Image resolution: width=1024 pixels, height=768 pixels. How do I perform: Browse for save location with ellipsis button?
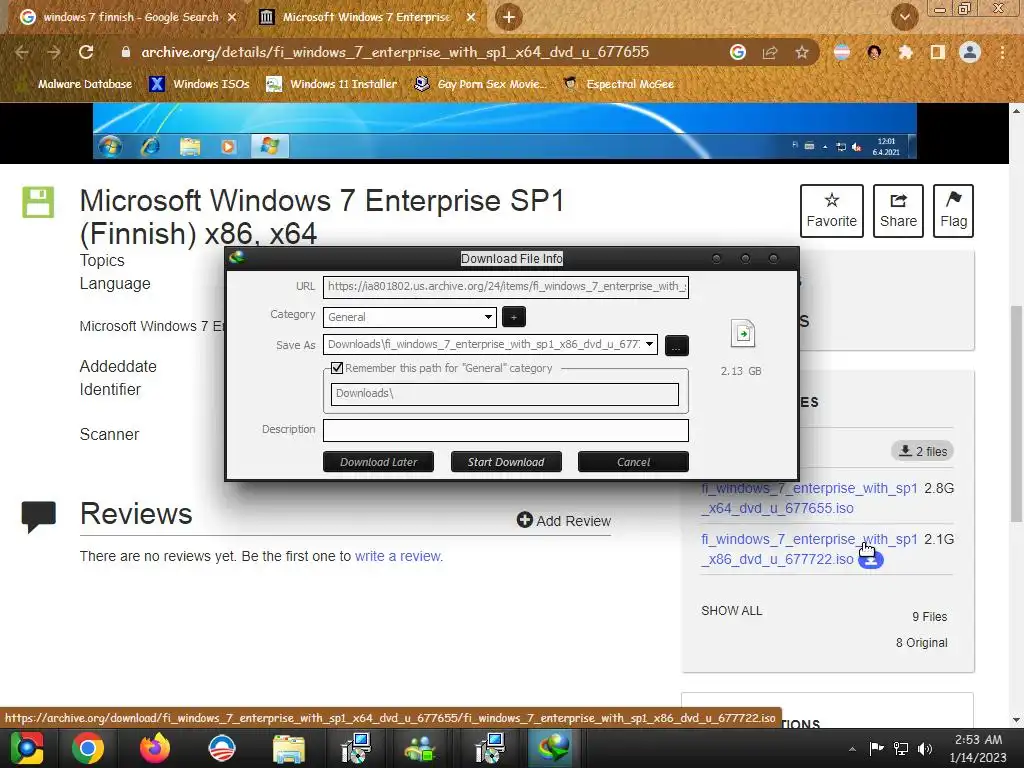tap(677, 345)
